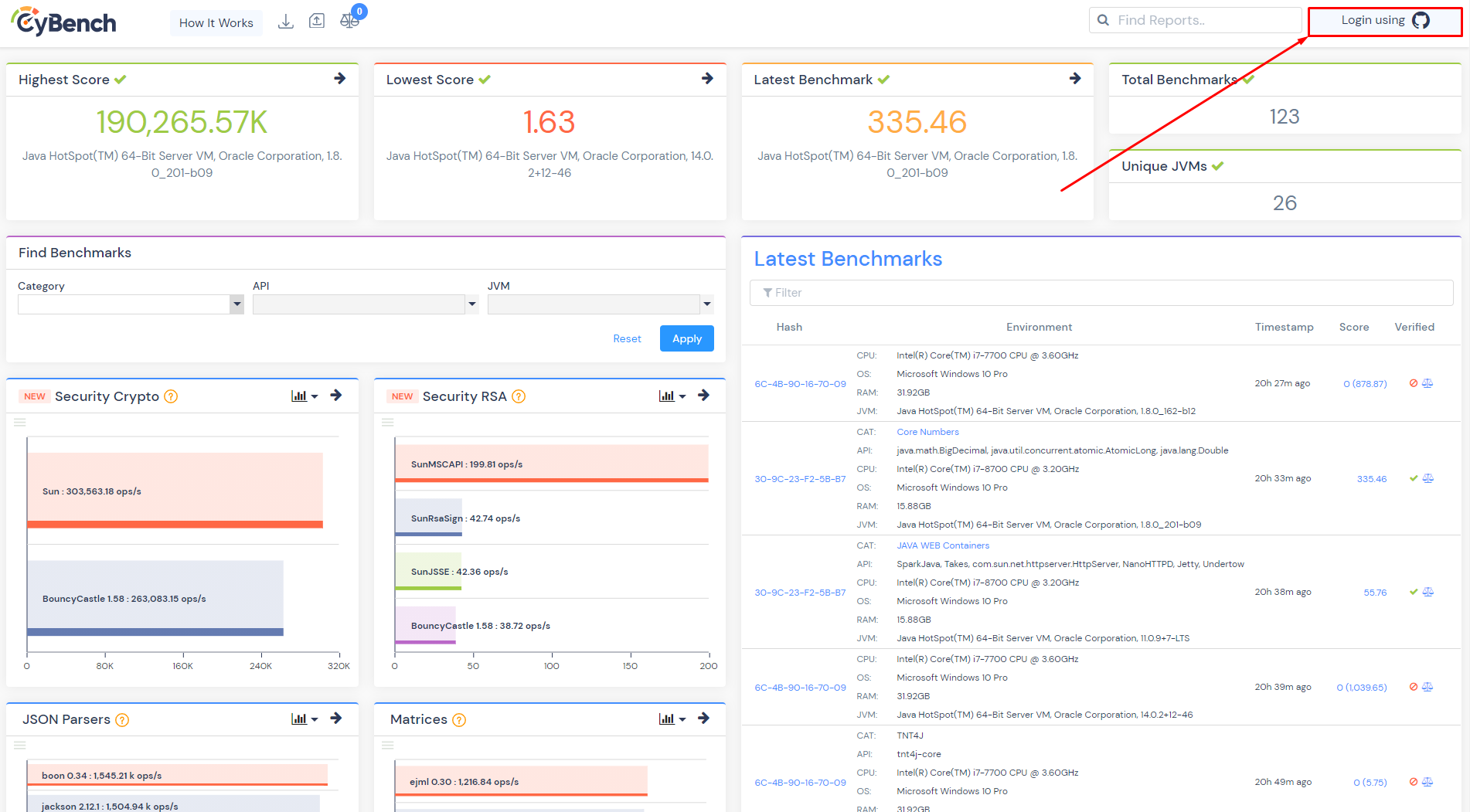Click the Core Numbers category link

(x=927, y=432)
